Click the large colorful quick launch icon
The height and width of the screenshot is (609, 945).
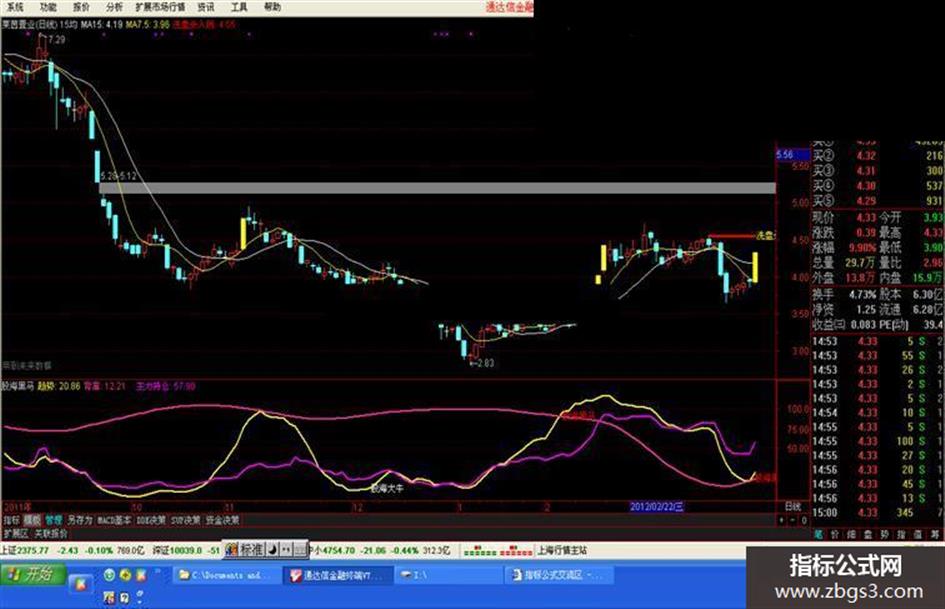80,582
